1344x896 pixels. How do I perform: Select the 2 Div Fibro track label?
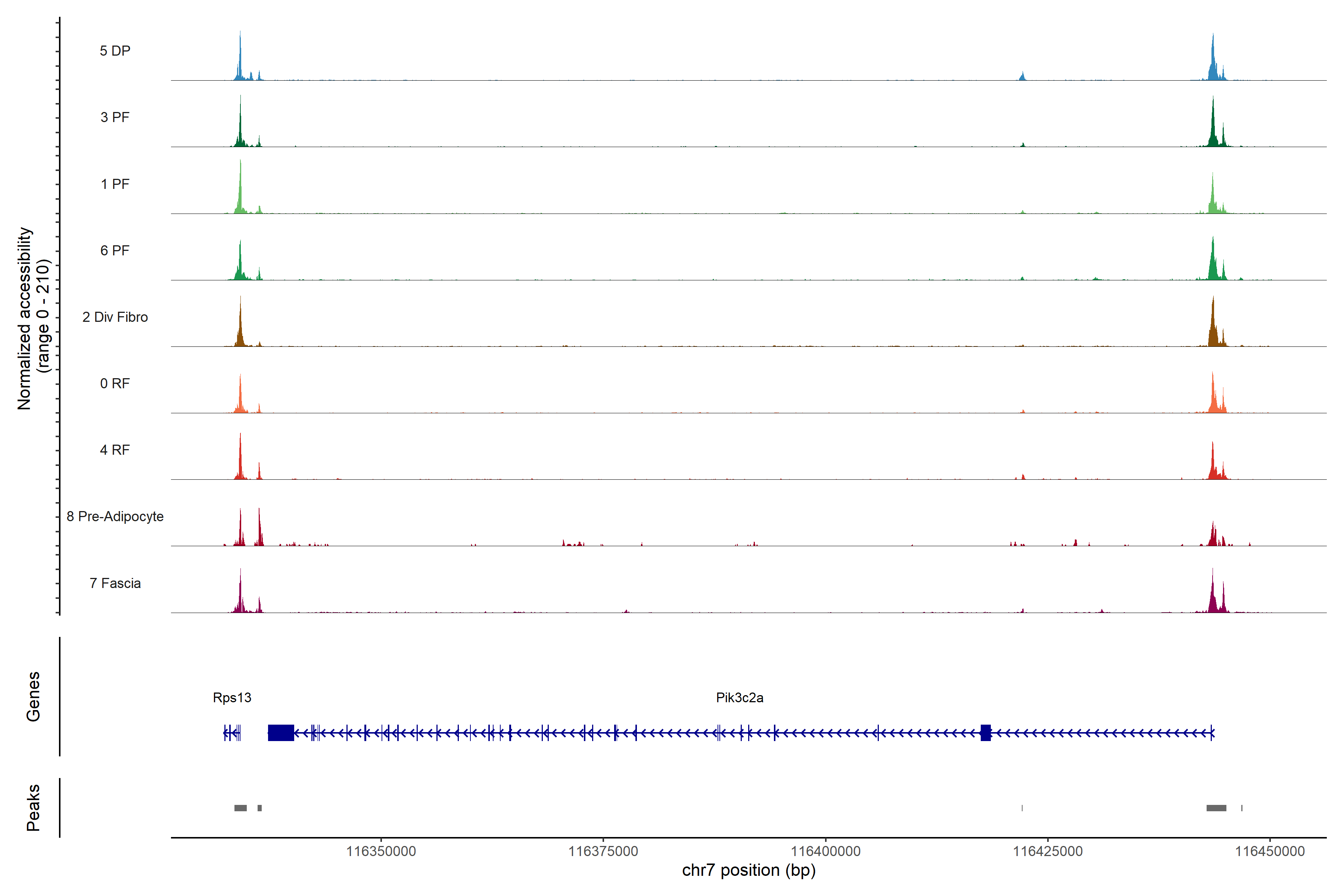[115, 317]
